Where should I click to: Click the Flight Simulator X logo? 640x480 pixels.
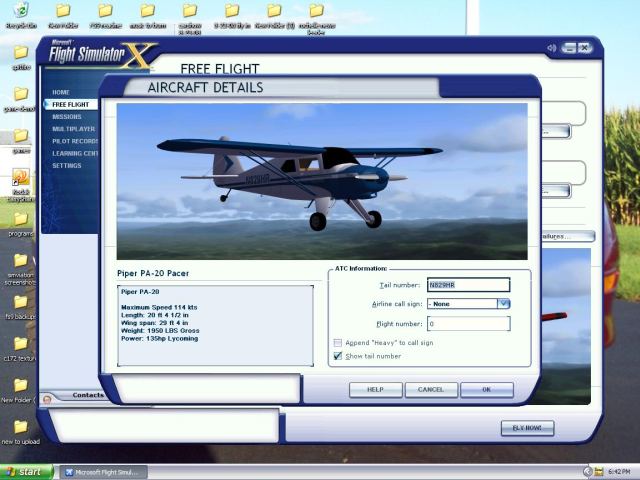pos(100,56)
